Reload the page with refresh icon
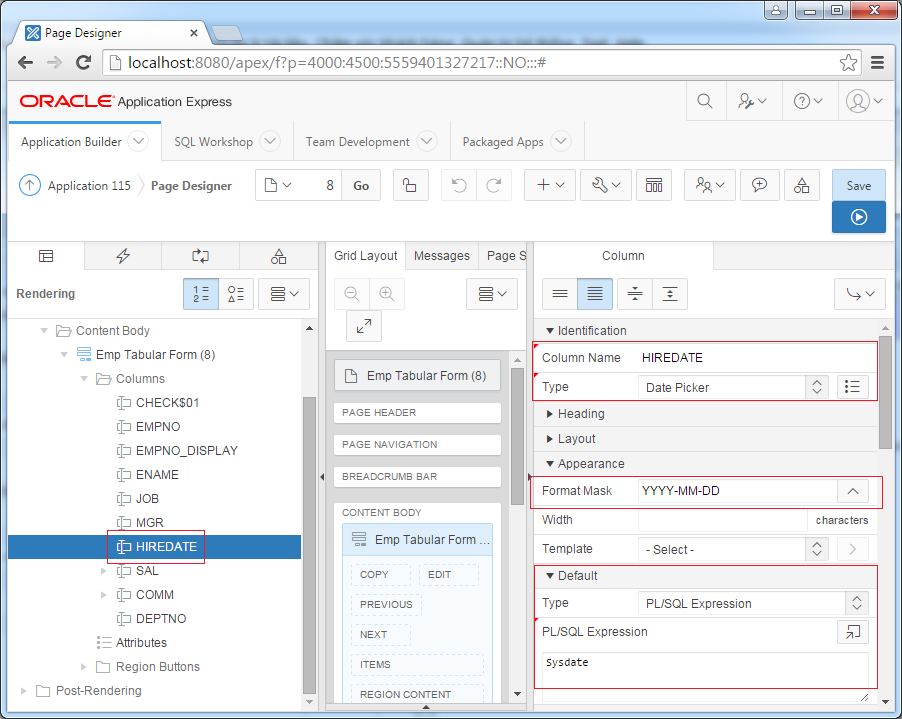The height and width of the screenshot is (719, 902). coord(84,62)
